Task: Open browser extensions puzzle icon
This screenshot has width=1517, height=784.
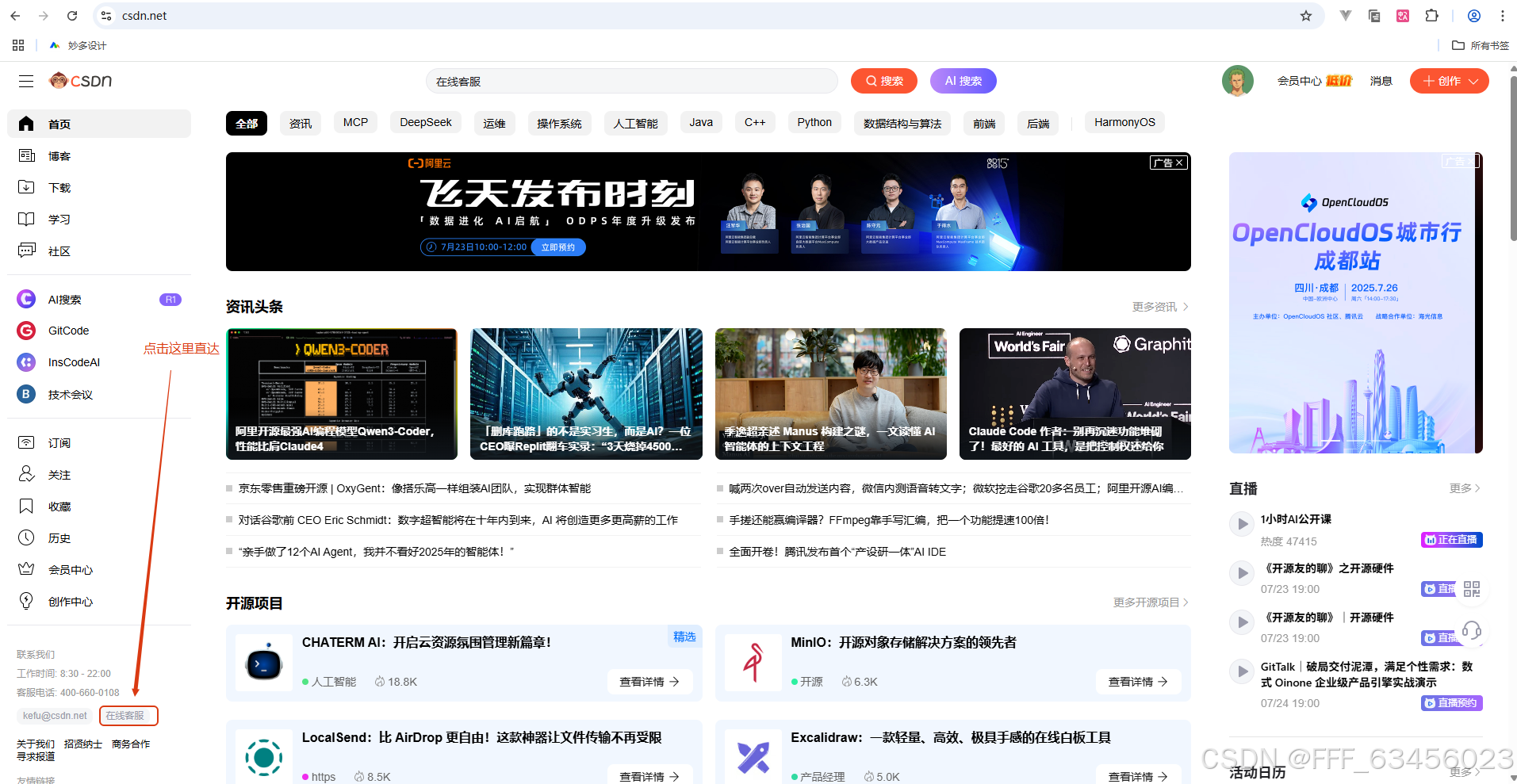Action: [1431, 16]
